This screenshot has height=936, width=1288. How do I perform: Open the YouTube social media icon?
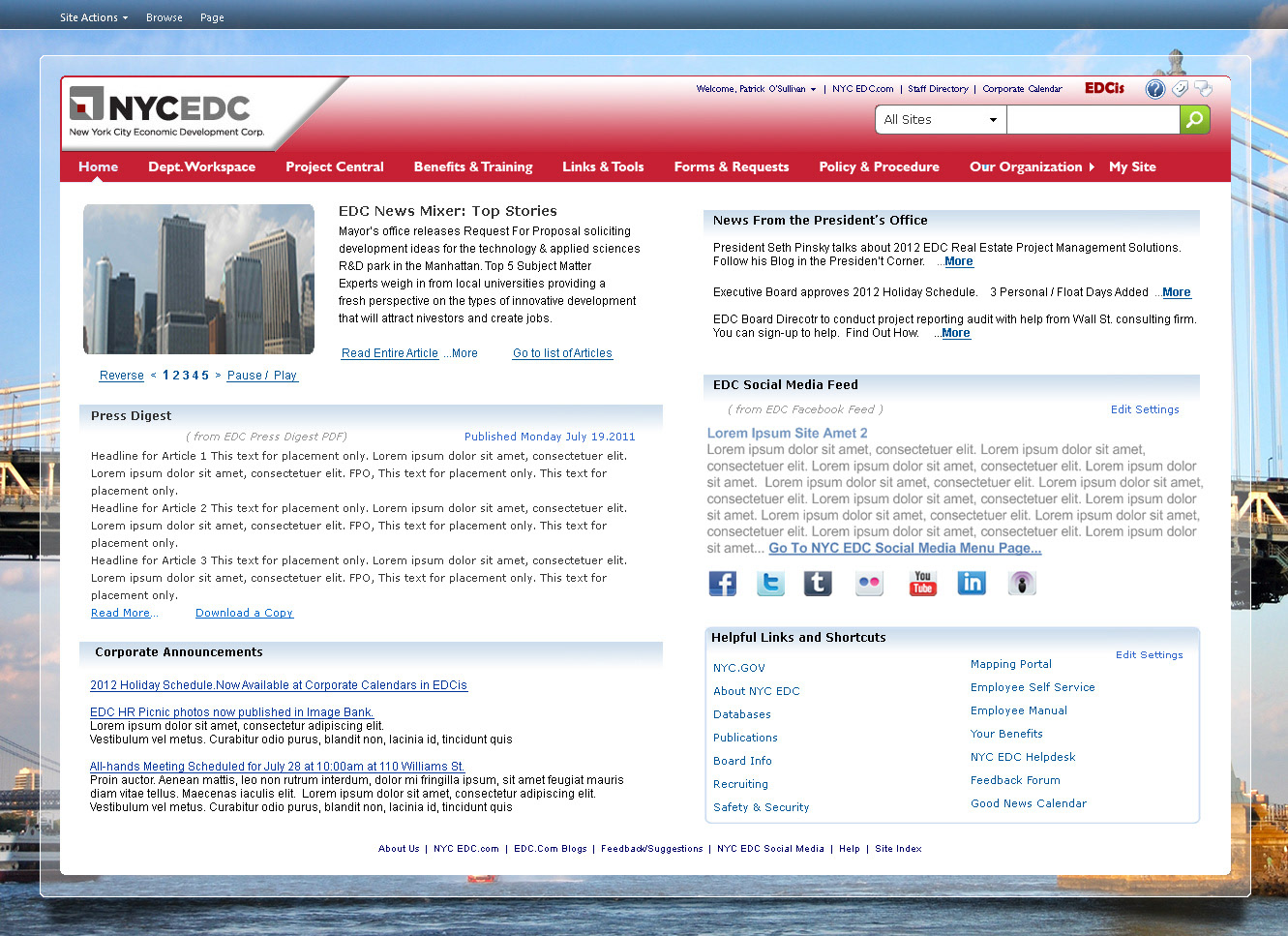(923, 583)
